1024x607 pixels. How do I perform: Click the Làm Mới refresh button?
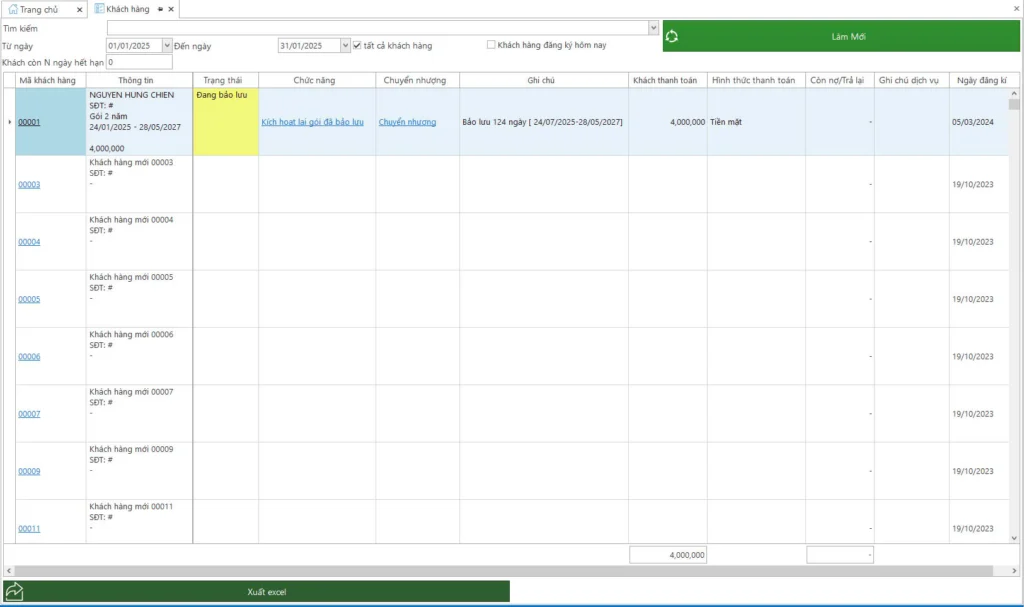841,37
